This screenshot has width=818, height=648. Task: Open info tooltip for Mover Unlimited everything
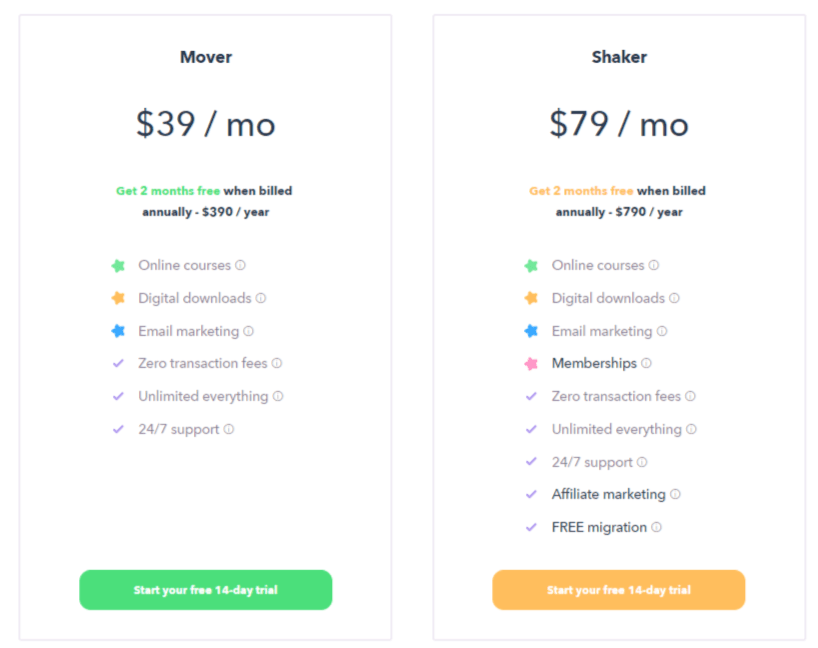pyautogui.click(x=278, y=396)
